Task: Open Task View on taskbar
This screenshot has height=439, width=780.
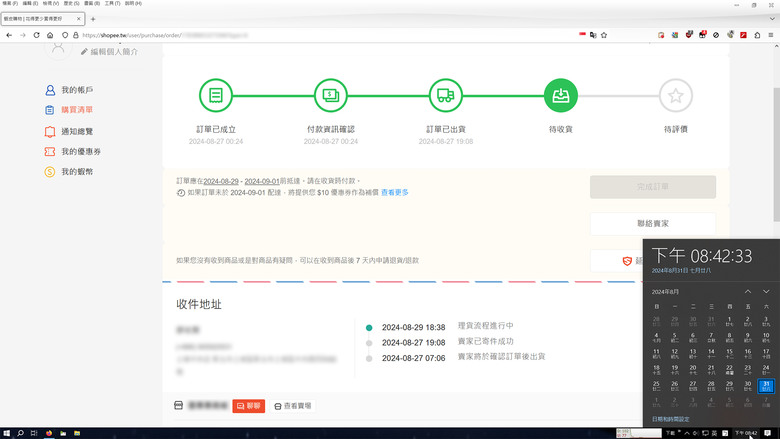Action: tap(34, 433)
